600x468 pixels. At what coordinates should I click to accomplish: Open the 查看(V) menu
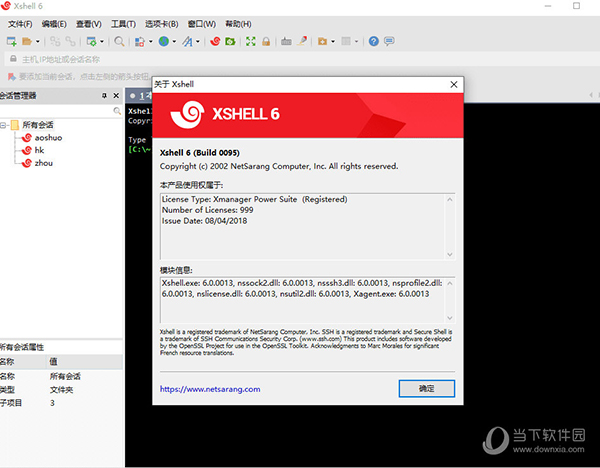[89, 24]
